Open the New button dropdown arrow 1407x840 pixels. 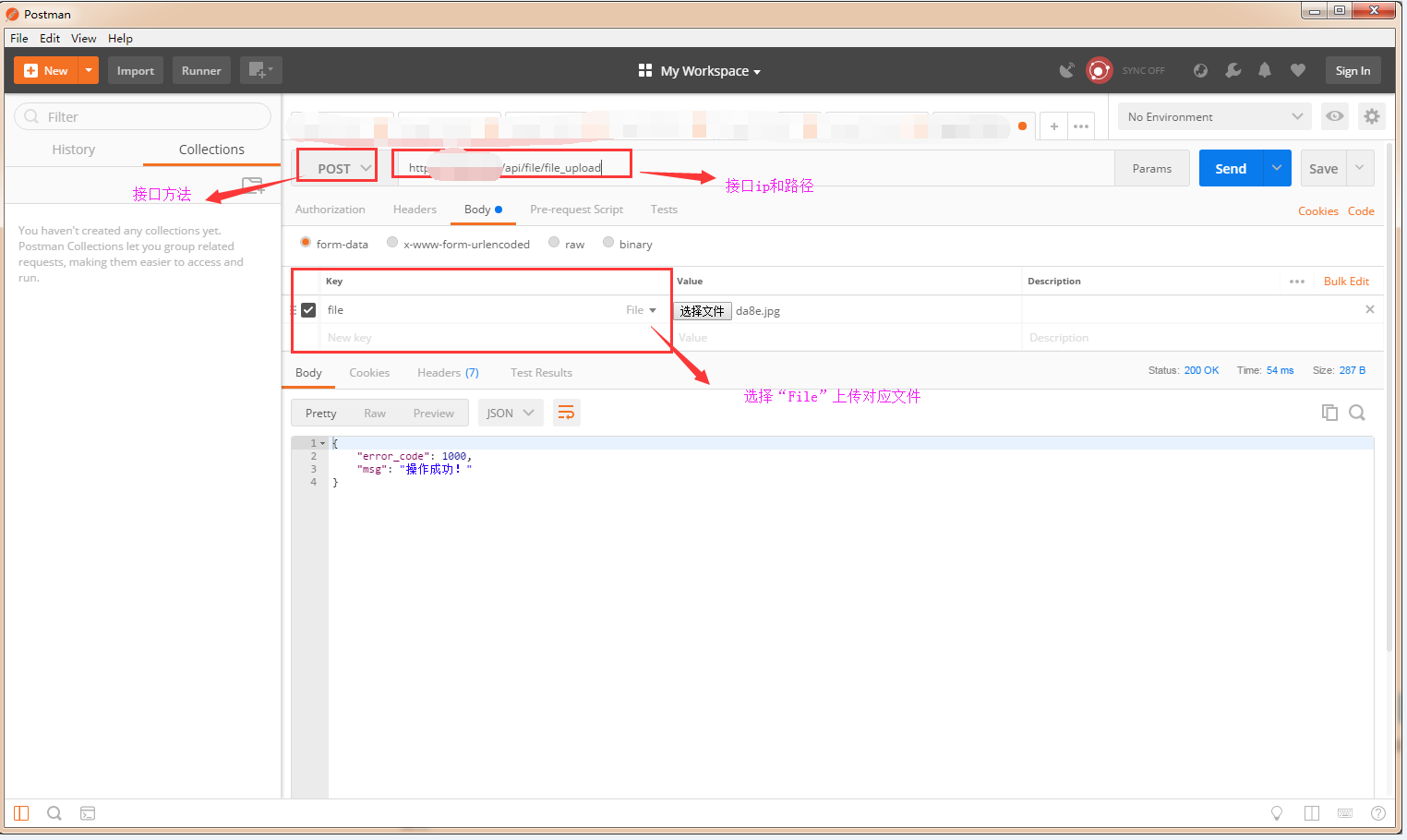tap(89, 71)
